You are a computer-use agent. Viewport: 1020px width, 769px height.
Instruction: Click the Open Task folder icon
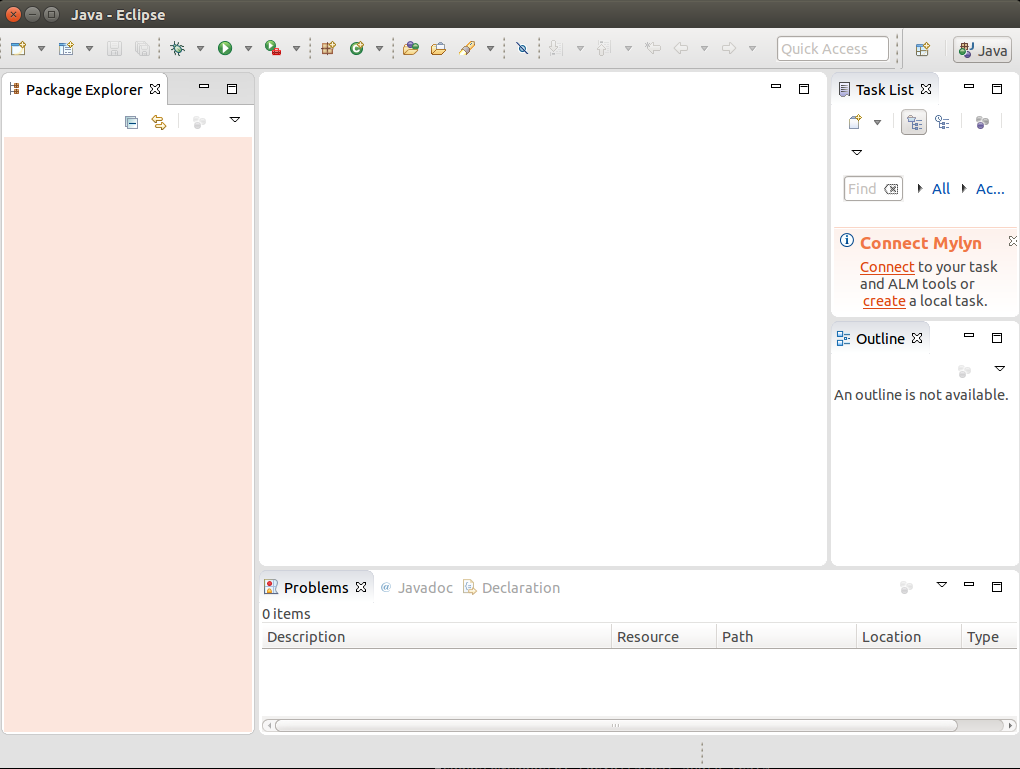coord(438,48)
